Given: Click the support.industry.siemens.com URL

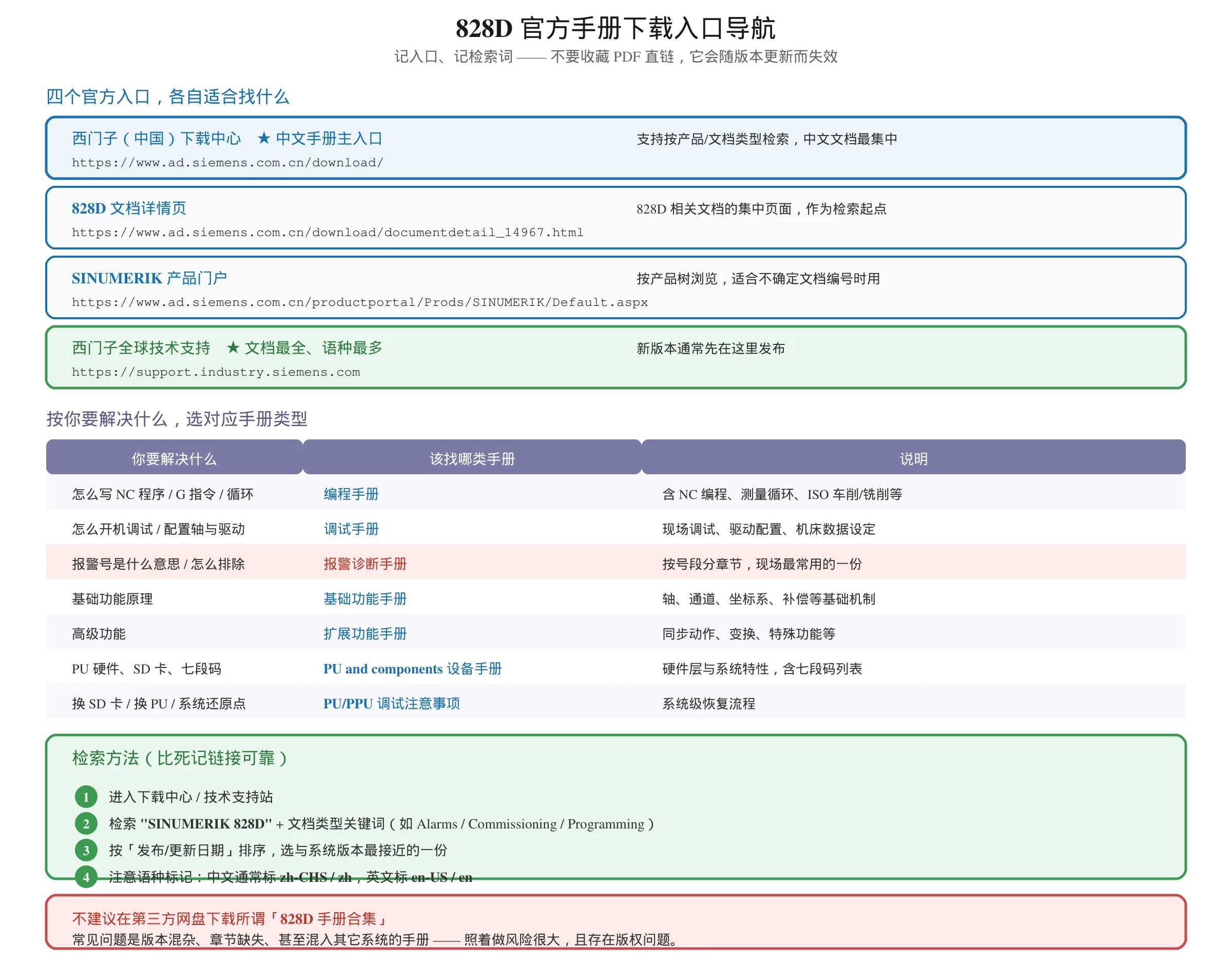Looking at the screenshot, I should tap(216, 372).
